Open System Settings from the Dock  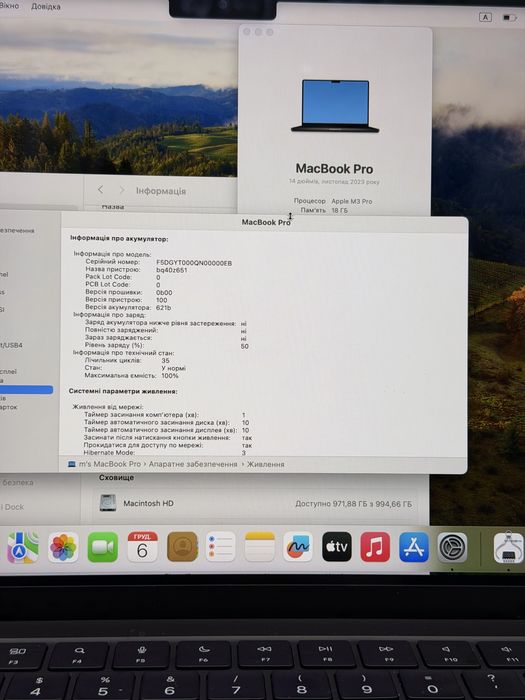452,547
